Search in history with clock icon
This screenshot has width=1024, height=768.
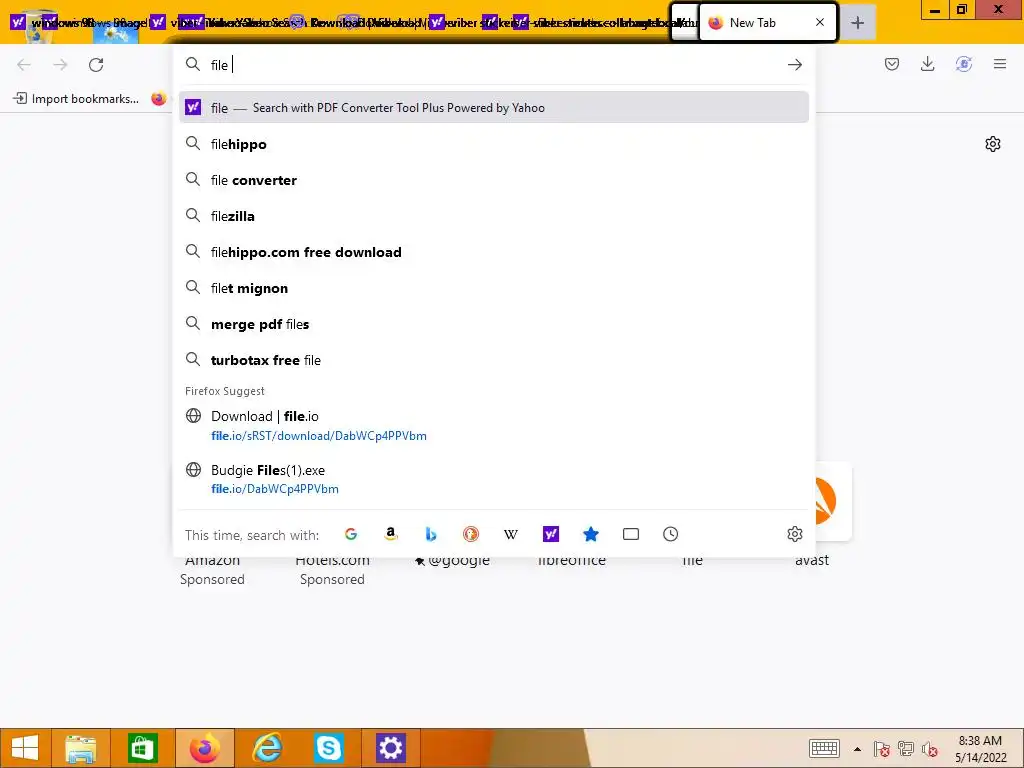(x=671, y=534)
